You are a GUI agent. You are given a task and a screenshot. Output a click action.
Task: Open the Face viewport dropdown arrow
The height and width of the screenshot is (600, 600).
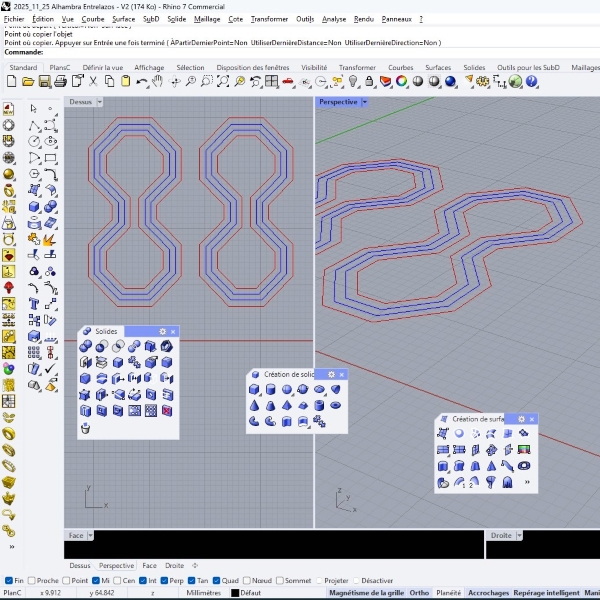[91, 536]
